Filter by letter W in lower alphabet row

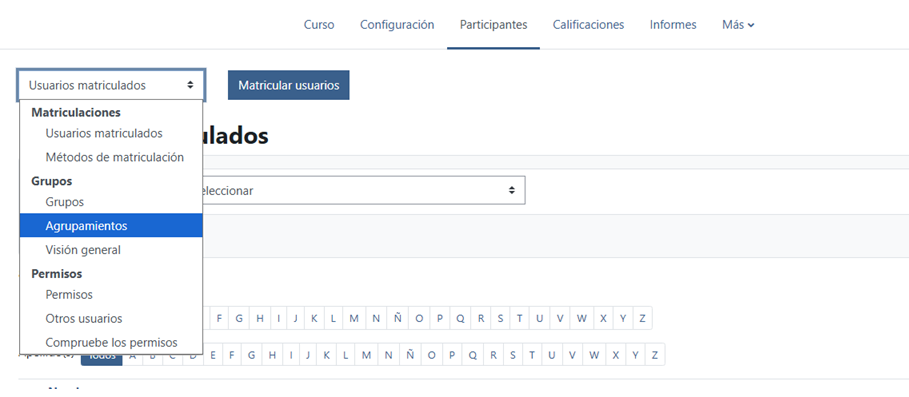click(594, 355)
